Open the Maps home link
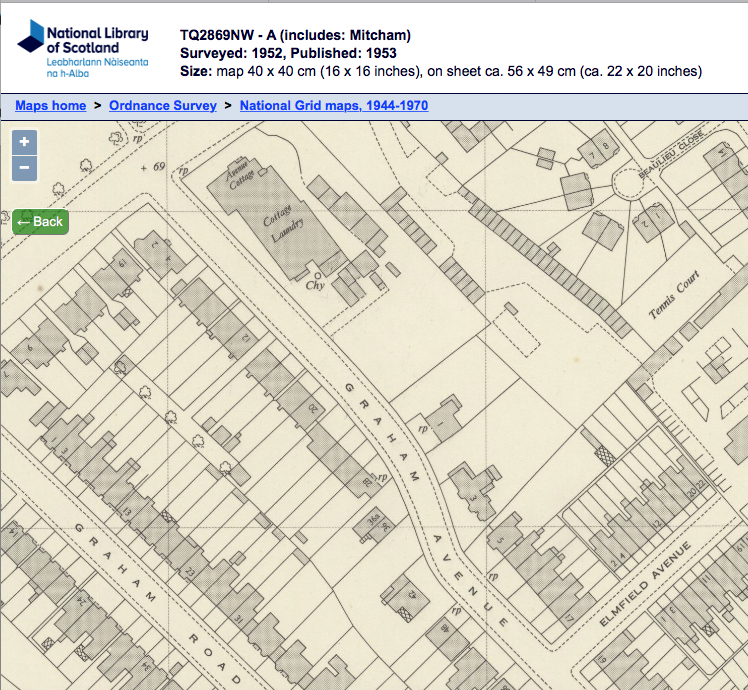Image resolution: width=748 pixels, height=690 pixels. pos(50,105)
